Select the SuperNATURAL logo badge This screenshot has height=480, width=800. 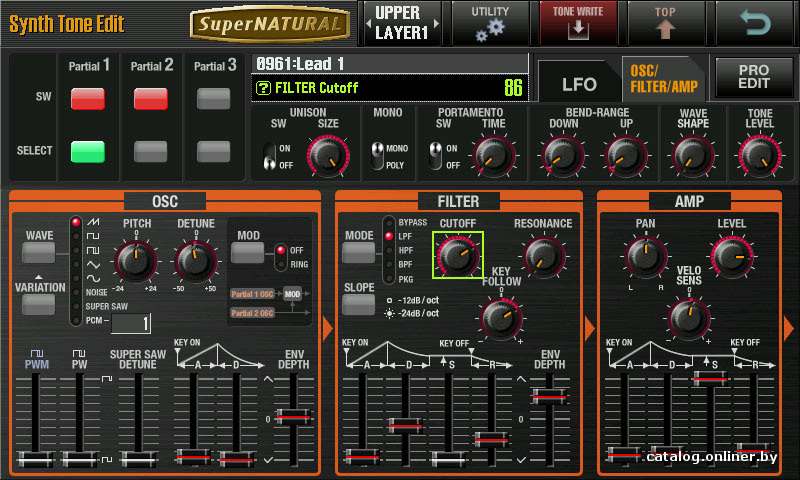click(270, 24)
